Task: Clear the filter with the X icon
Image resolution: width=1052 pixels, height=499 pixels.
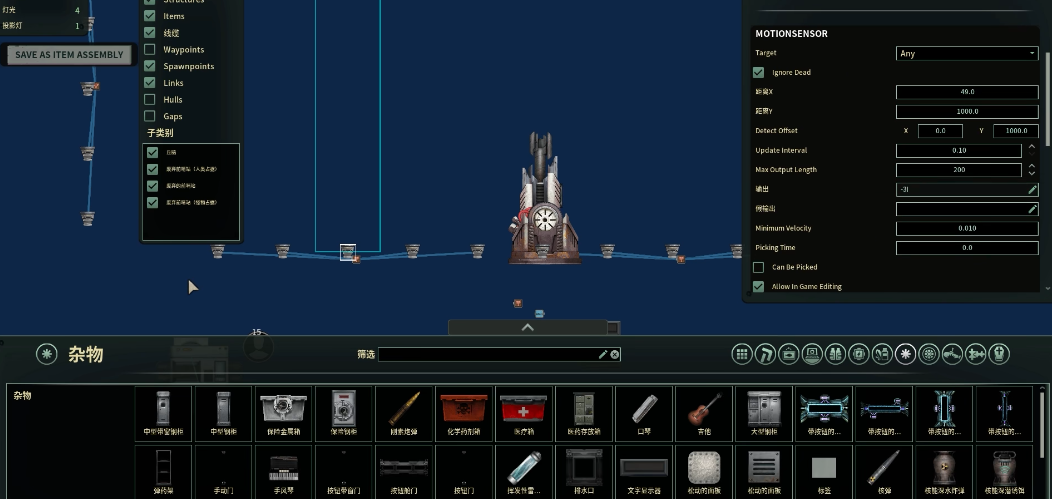Action: [614, 355]
